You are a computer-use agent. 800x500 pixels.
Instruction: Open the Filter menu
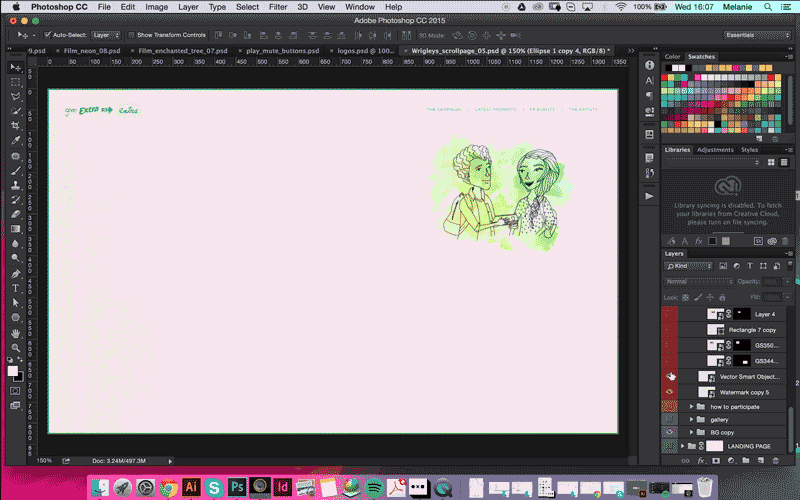click(x=278, y=7)
